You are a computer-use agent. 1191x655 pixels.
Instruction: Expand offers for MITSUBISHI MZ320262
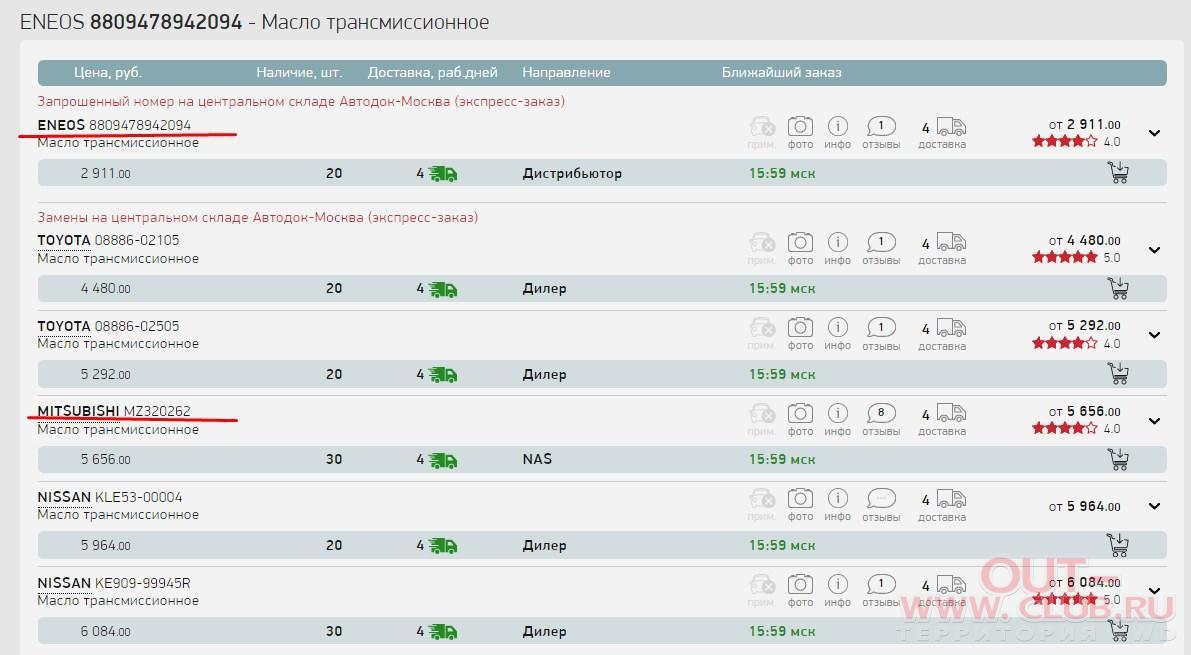coord(1155,420)
